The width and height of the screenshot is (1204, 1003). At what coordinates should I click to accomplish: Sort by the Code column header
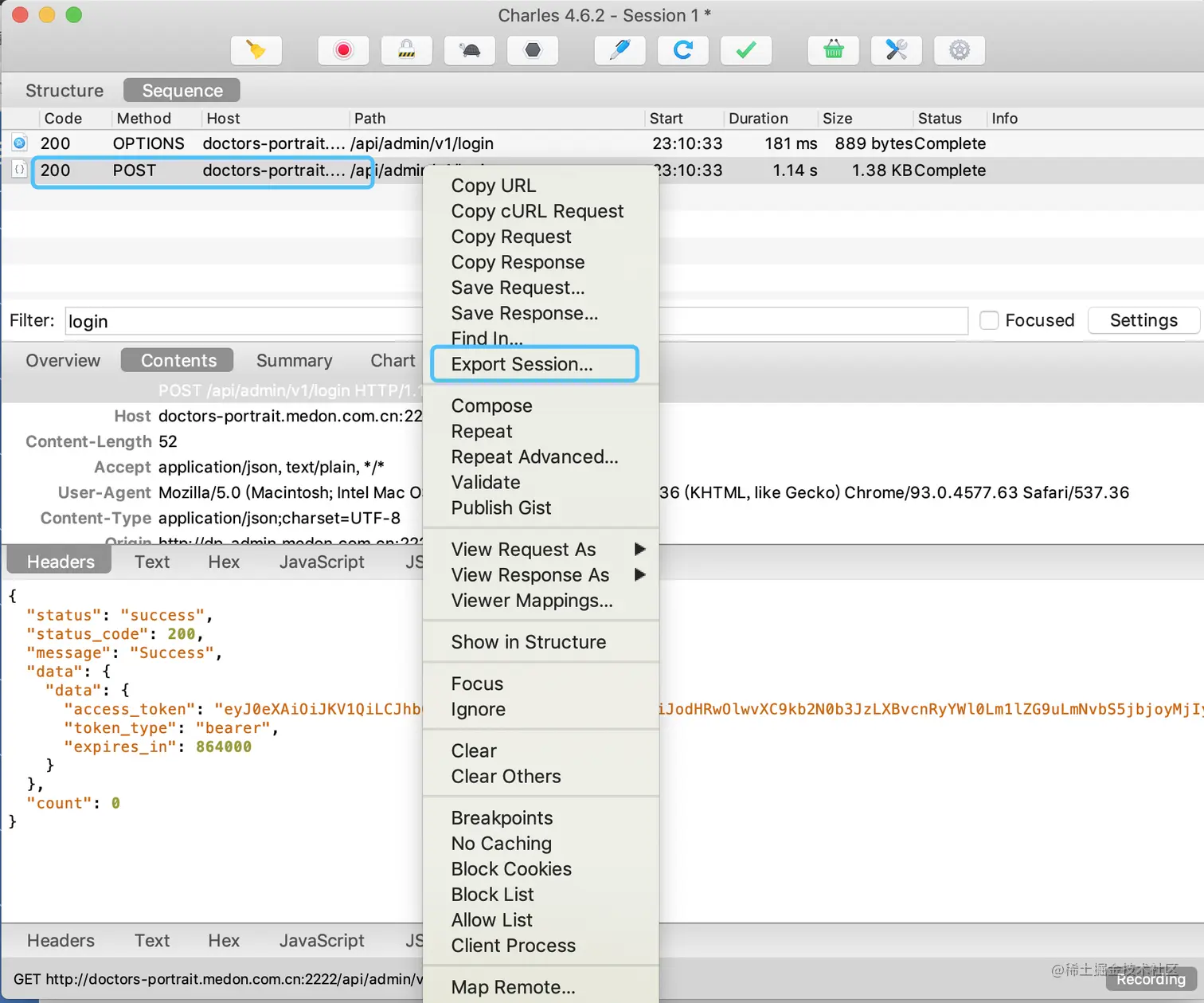[63, 118]
